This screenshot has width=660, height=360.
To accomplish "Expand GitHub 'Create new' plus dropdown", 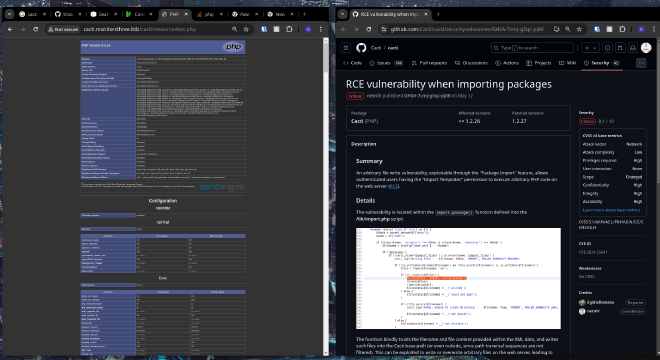I will point(590,48).
